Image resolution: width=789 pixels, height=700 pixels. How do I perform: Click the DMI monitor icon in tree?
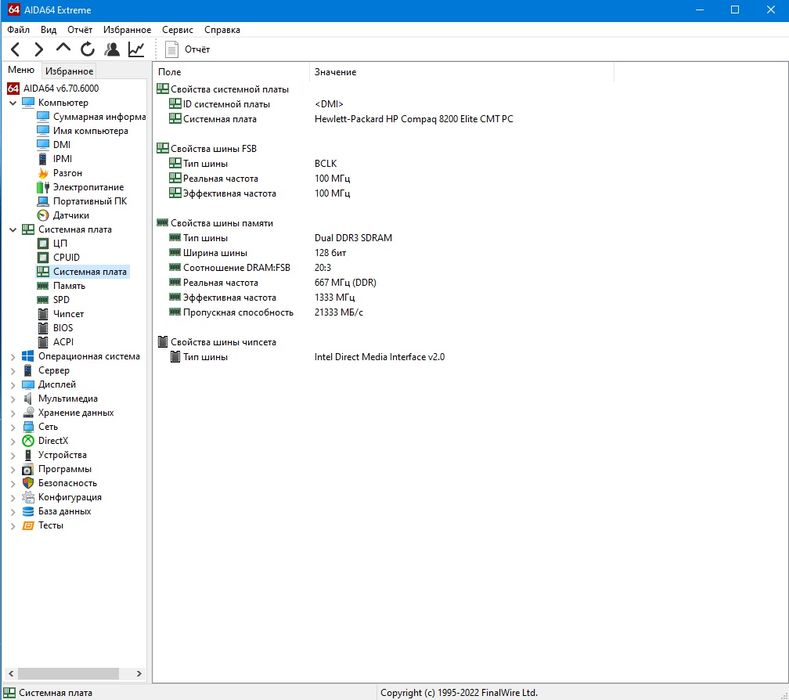coord(43,144)
